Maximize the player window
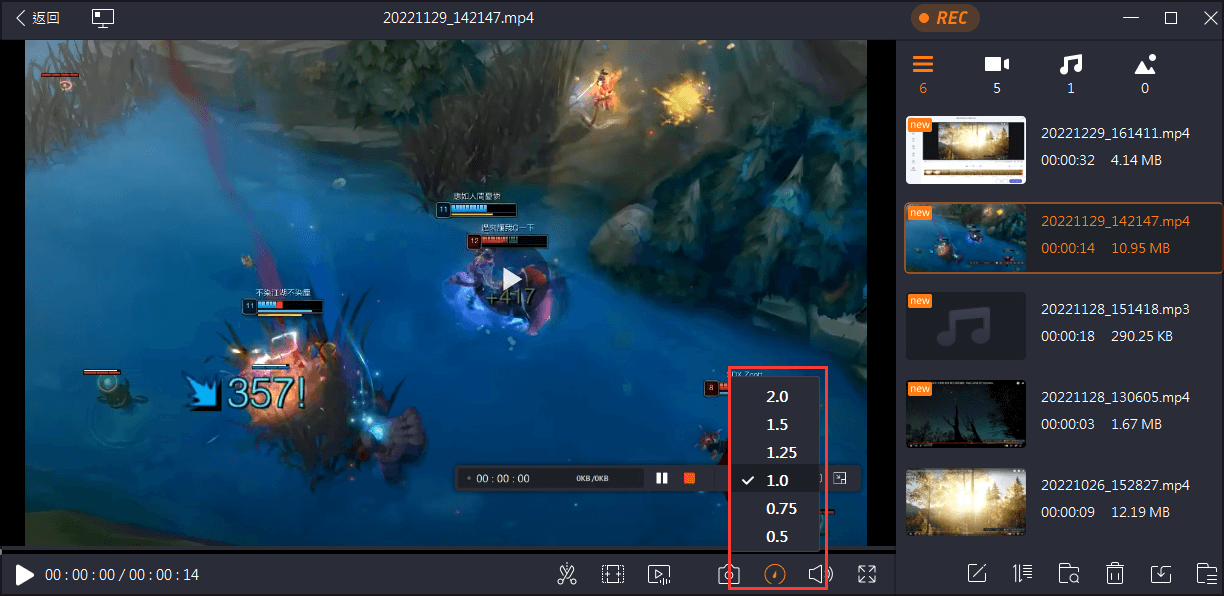Screen dimensions: 1224x596 click(x=1171, y=18)
